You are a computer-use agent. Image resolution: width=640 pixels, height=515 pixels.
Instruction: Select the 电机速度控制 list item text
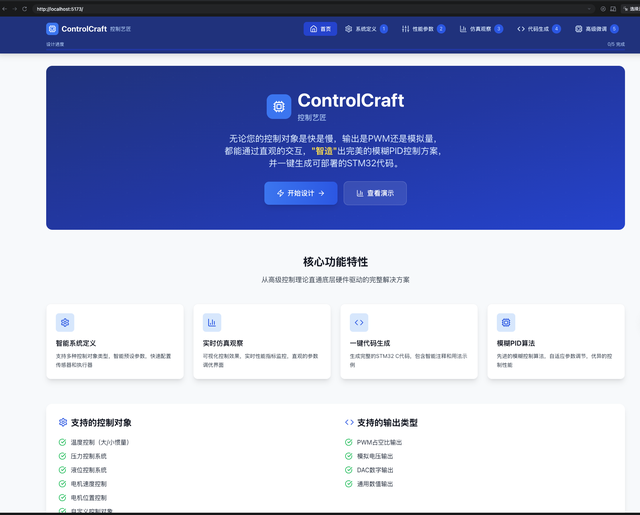pyautogui.click(x=89, y=484)
